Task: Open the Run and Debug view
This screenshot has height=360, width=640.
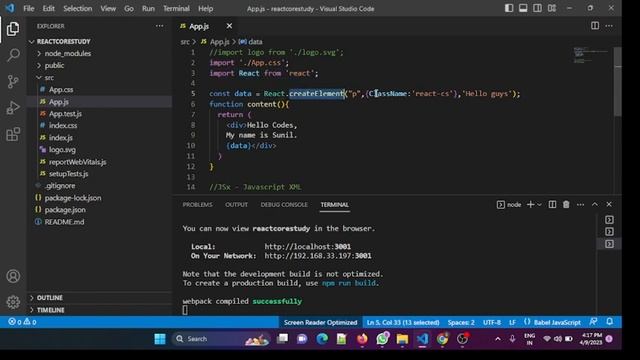Action: [13, 108]
